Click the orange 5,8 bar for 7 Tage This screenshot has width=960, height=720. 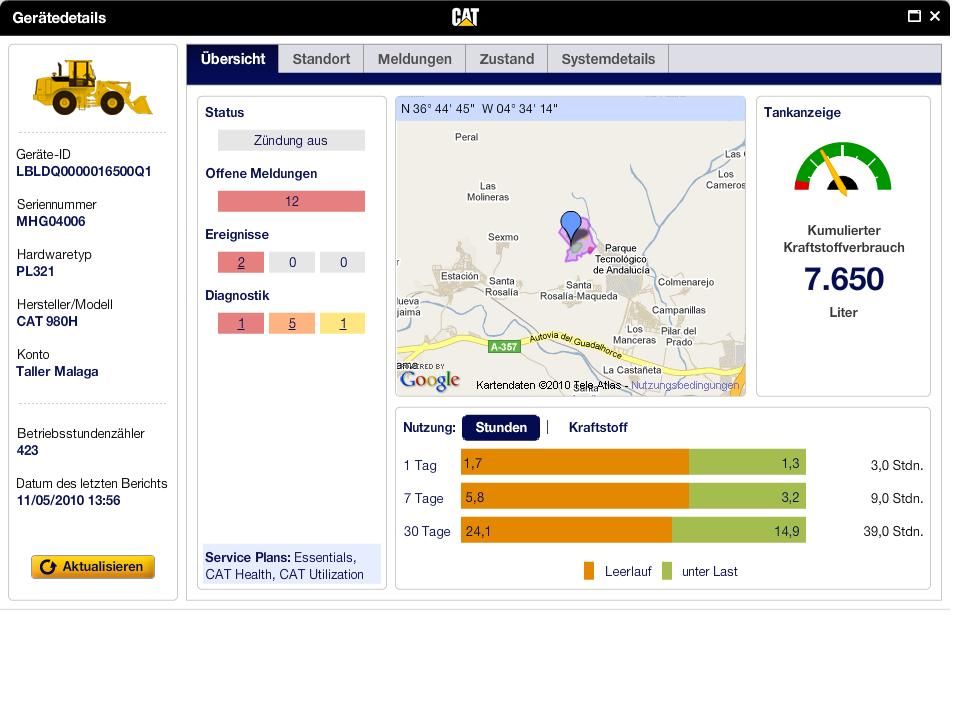point(575,496)
